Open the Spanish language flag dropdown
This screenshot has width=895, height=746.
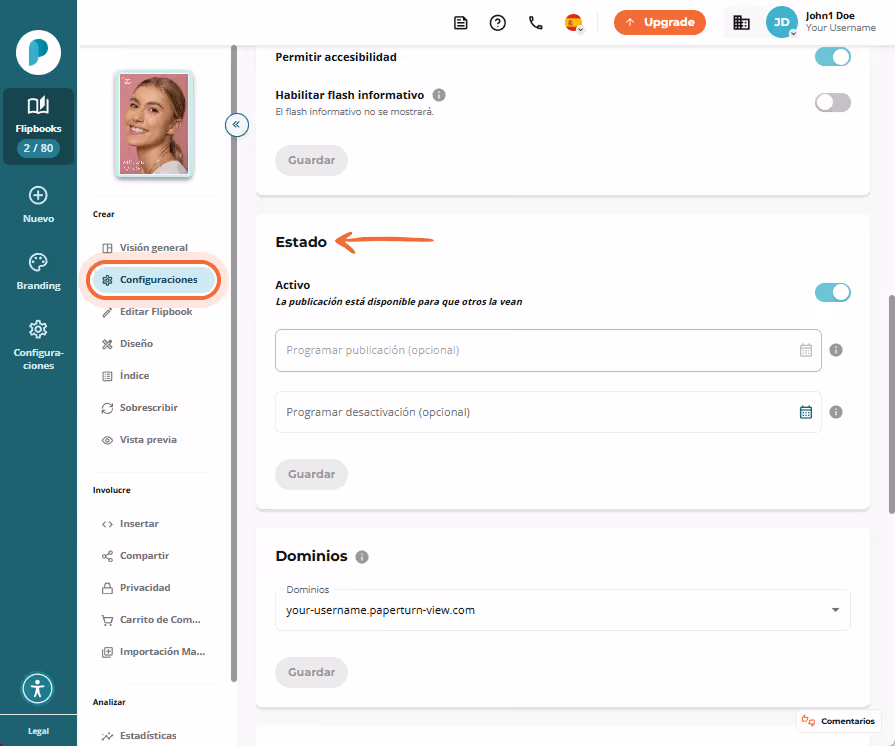pos(574,23)
